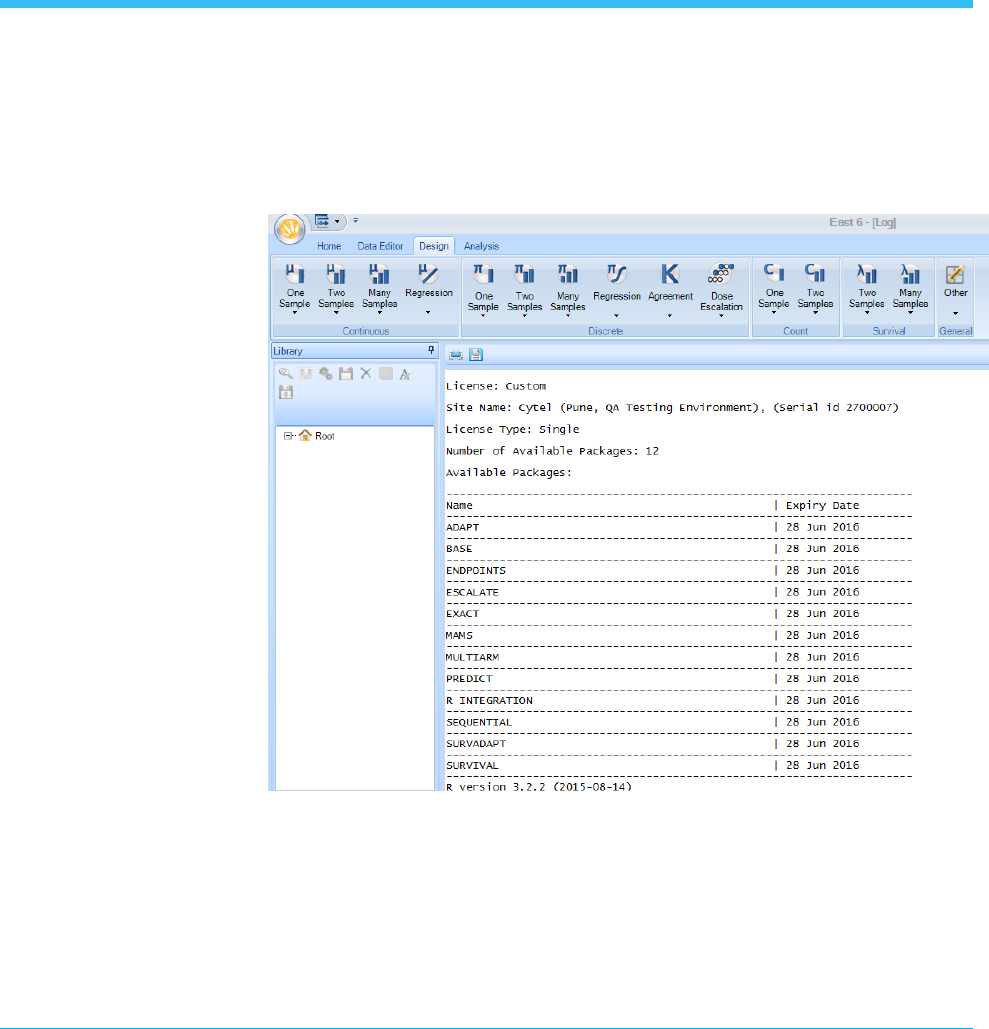The height and width of the screenshot is (1029, 989).
Task: Click the 'License: Custom' line
Action: pos(495,387)
